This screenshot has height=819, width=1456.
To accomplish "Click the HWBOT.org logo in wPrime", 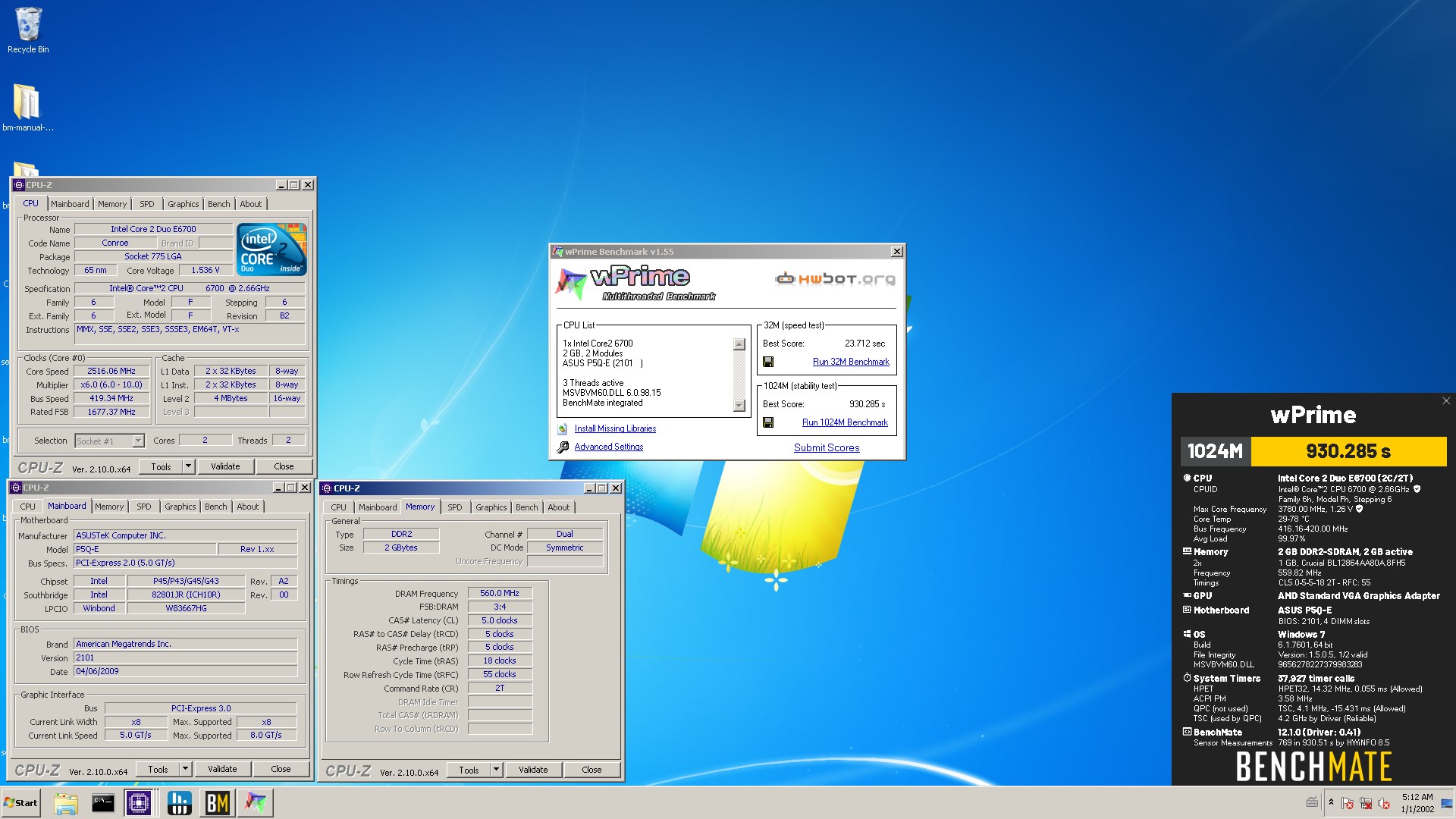I will [x=835, y=279].
